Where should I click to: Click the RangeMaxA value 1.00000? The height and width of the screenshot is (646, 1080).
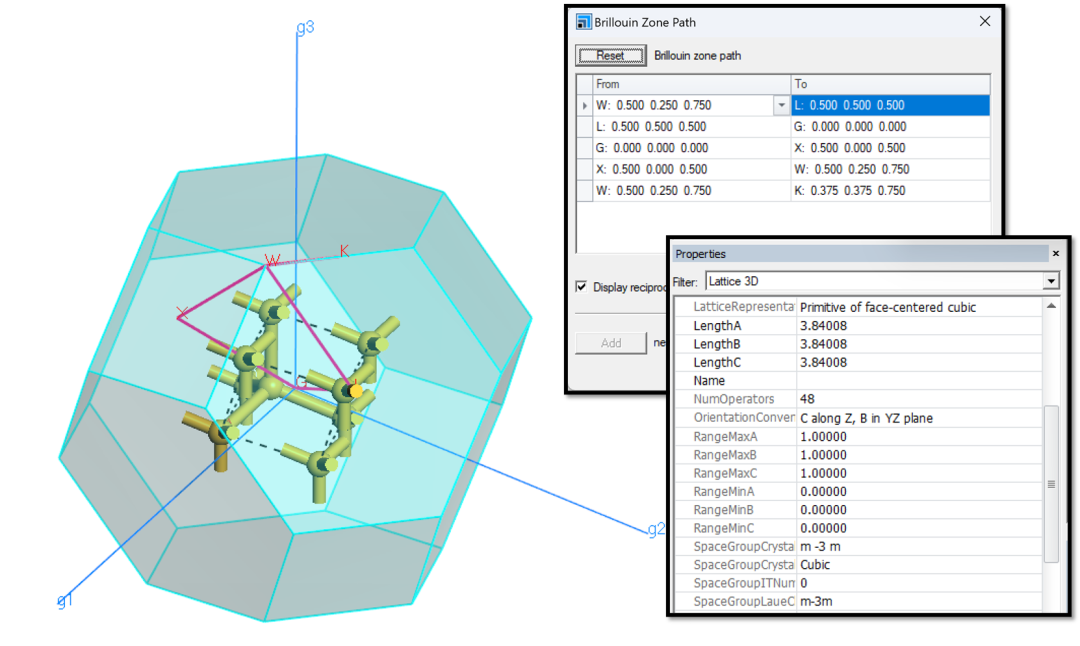point(920,437)
